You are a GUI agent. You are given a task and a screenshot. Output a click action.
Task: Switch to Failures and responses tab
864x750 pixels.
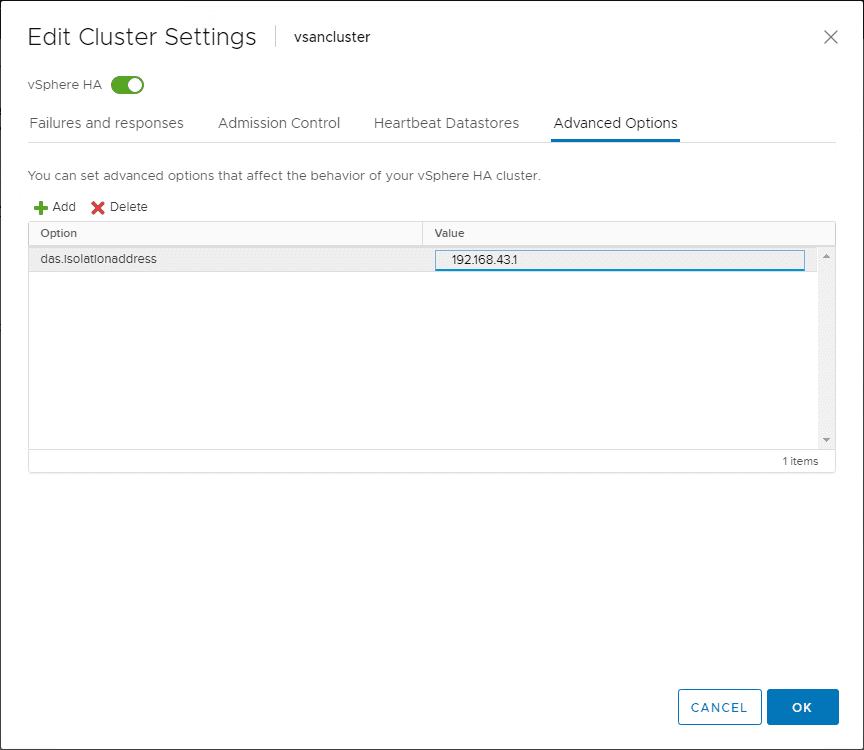coord(107,123)
